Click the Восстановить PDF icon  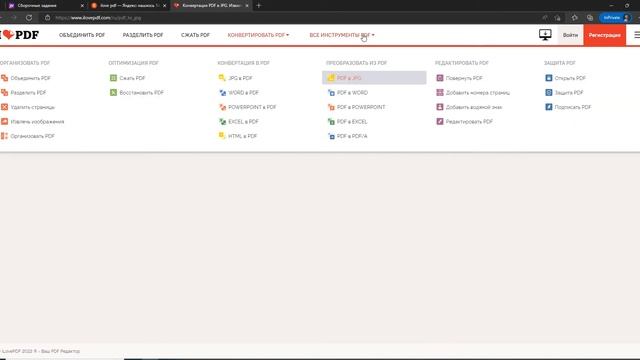[x=113, y=93]
